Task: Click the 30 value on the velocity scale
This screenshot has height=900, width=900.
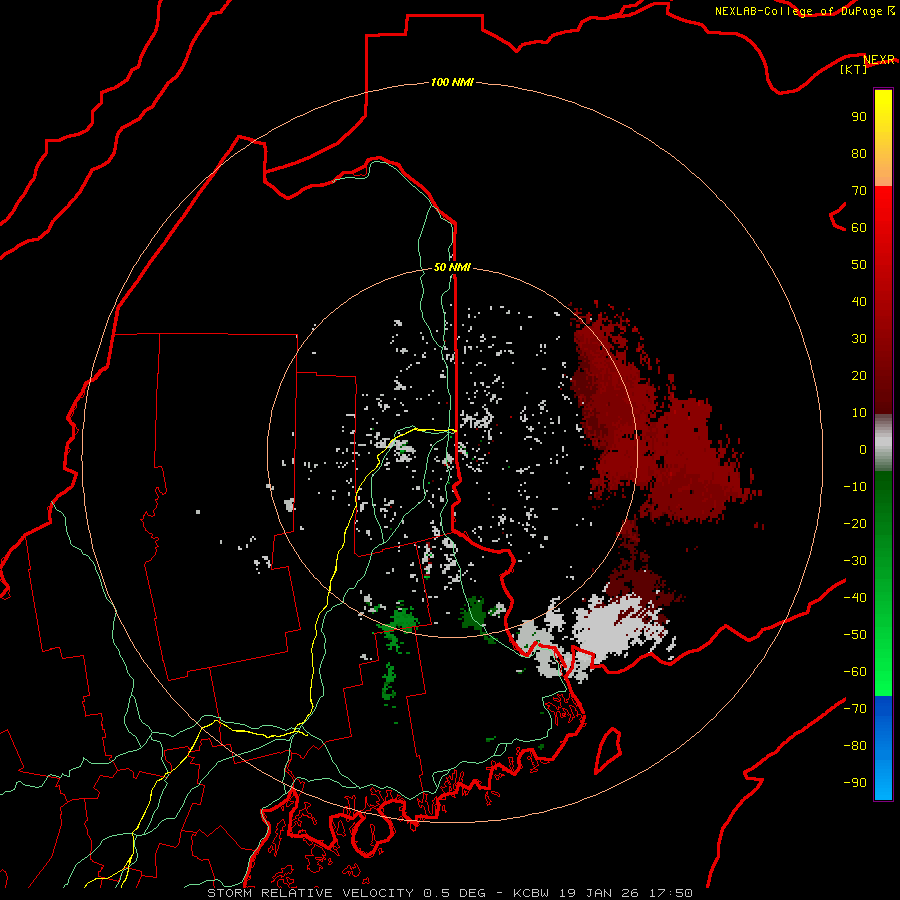Action: [859, 339]
